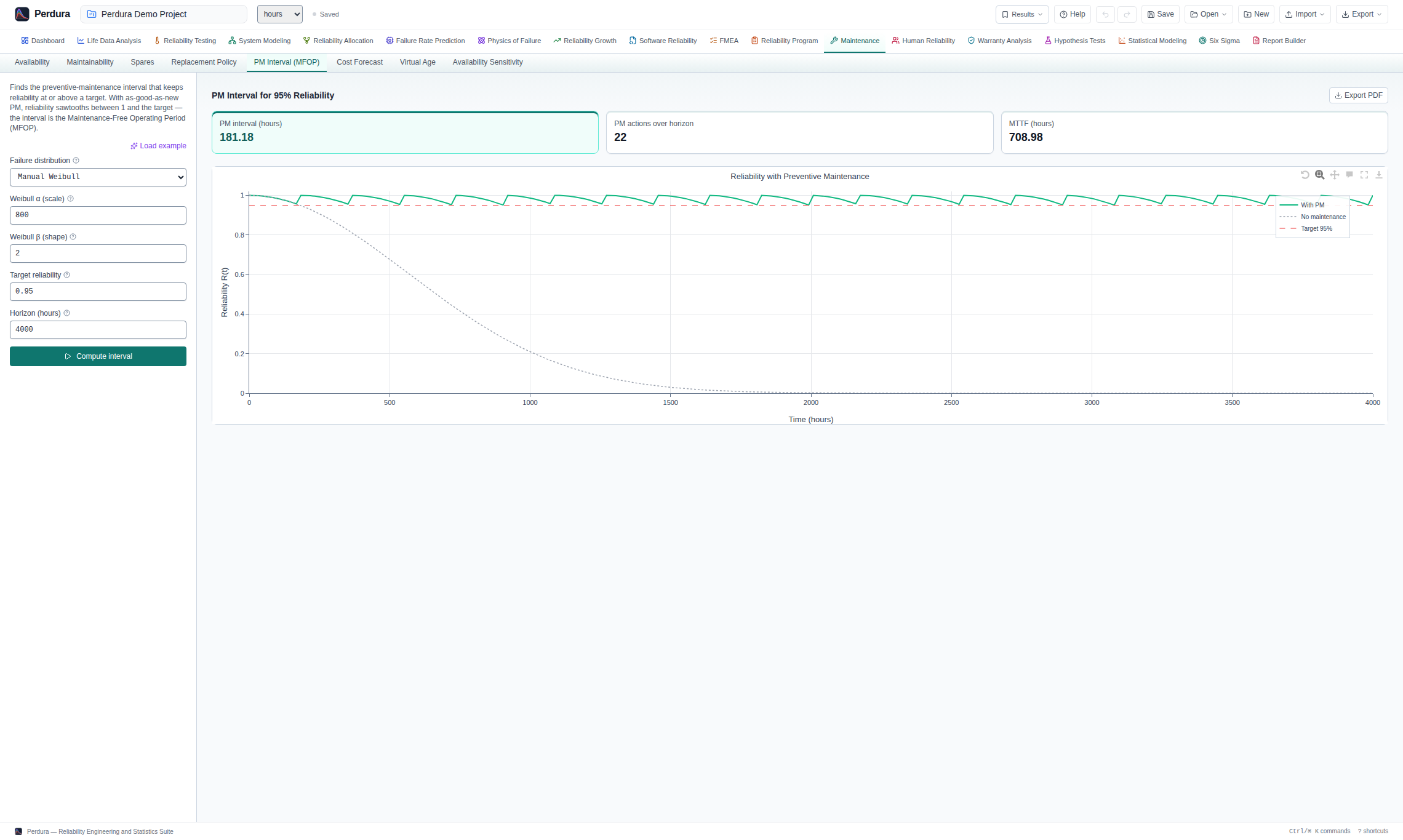The width and height of the screenshot is (1403, 840).
Task: Click the Load example link
Action: [158, 146]
